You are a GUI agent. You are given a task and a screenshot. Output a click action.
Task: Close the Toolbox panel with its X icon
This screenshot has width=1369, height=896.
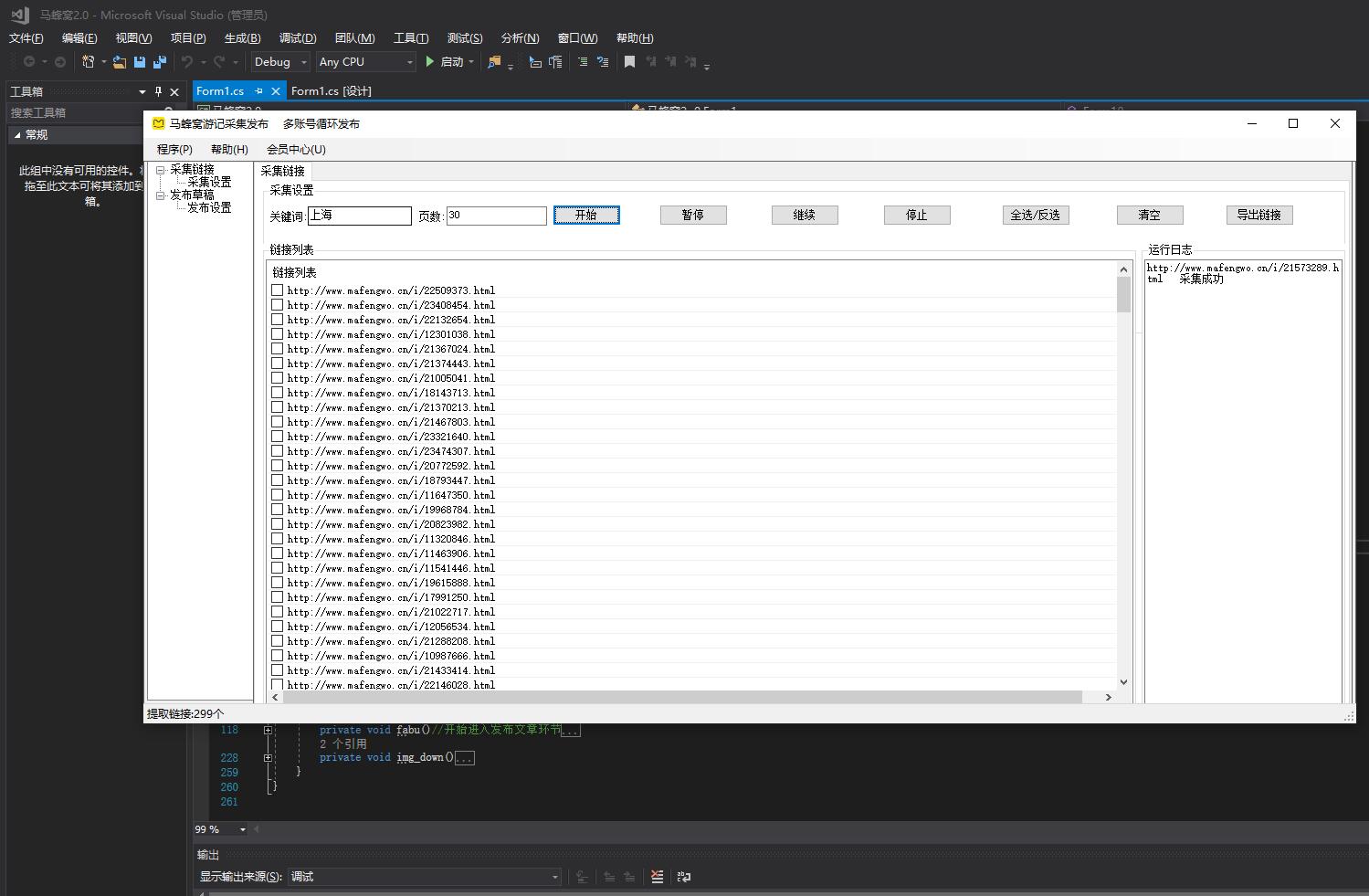[x=174, y=91]
